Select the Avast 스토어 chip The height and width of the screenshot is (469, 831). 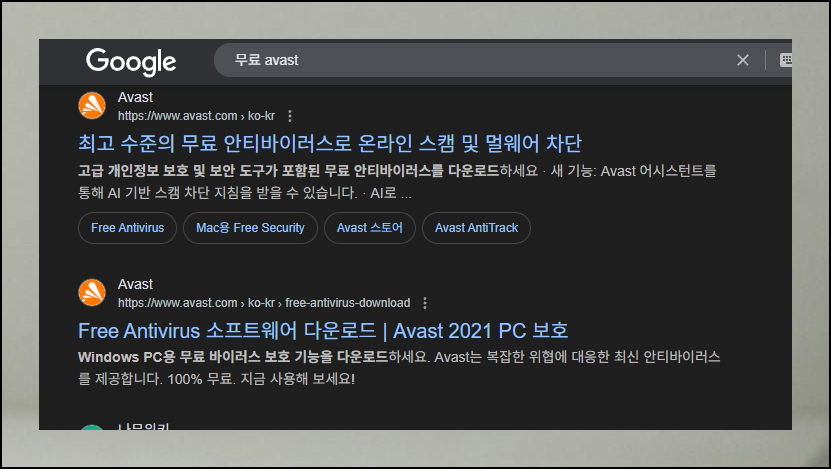[369, 228]
